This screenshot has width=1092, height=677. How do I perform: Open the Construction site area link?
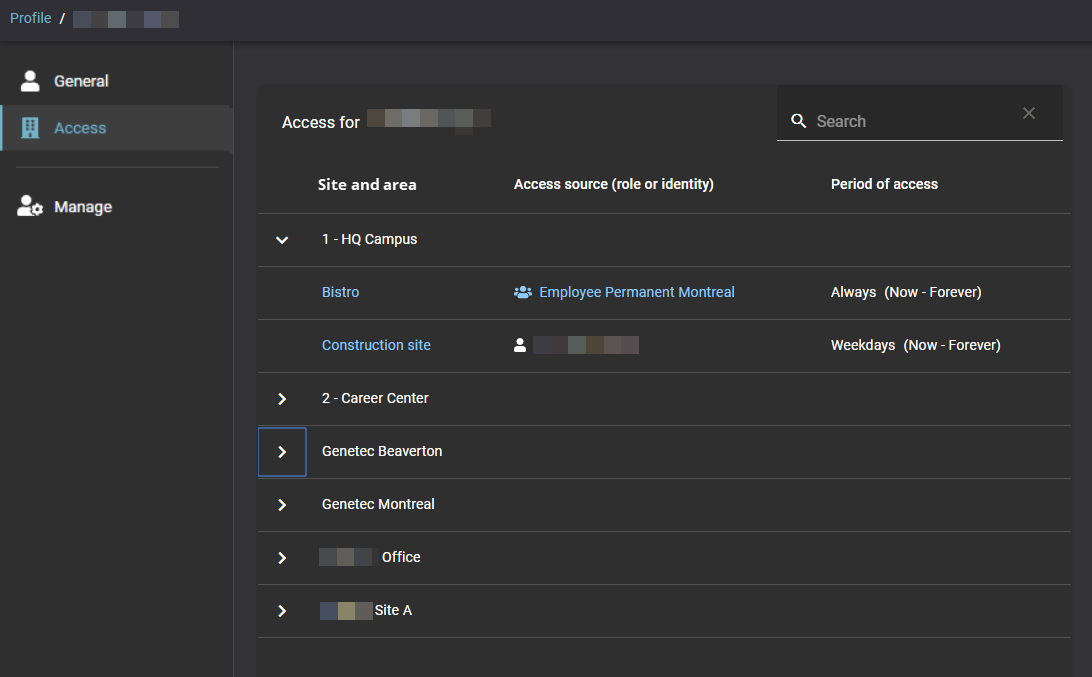tap(376, 345)
